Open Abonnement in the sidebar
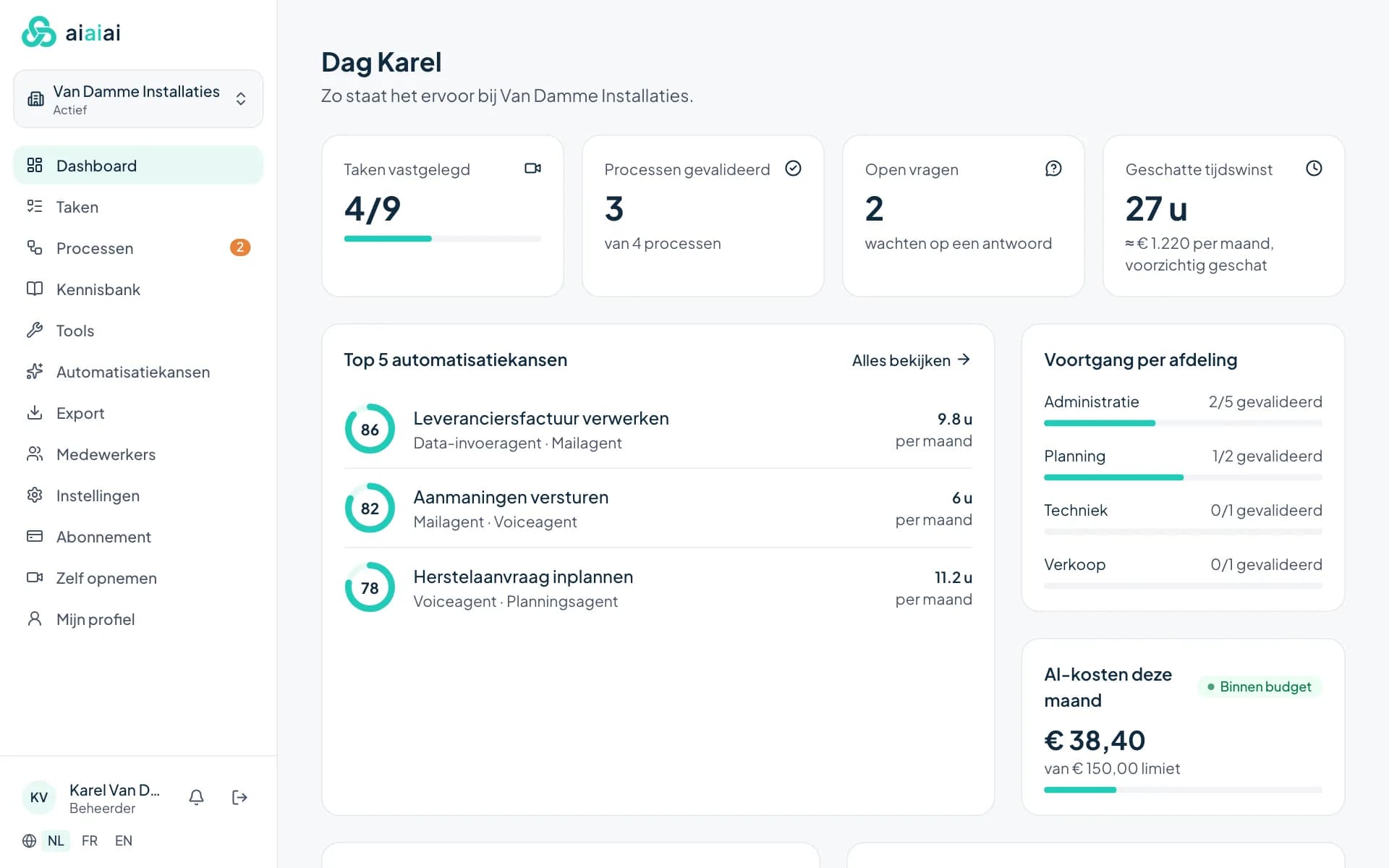 [138, 537]
